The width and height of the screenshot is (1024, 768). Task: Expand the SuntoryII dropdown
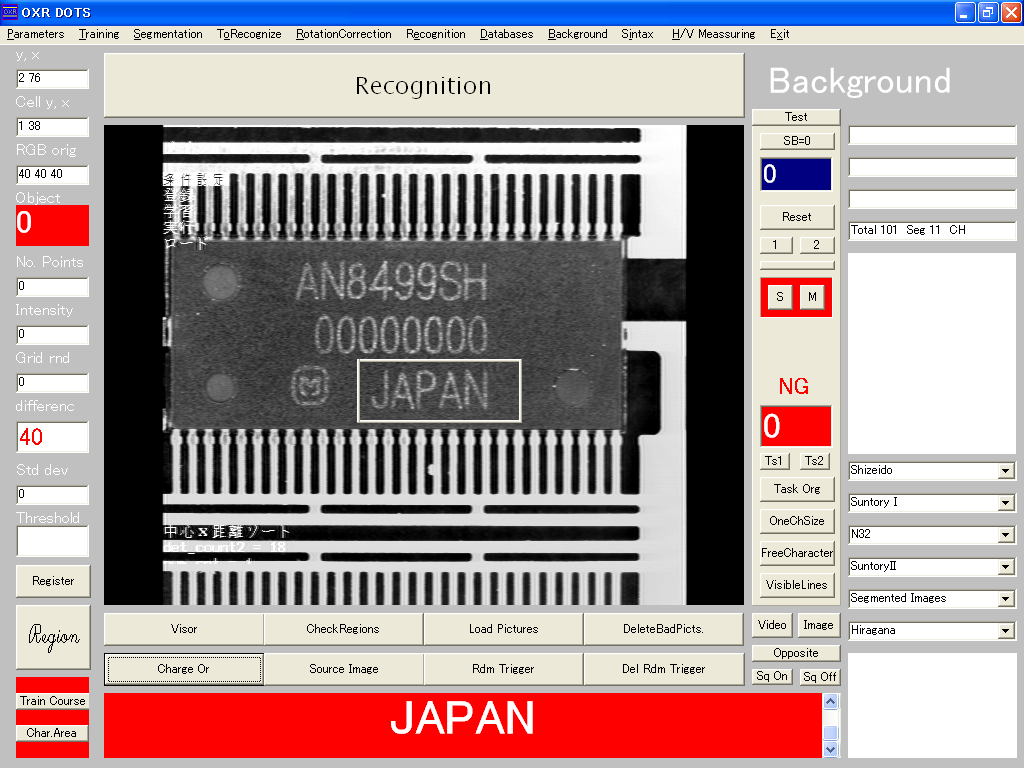point(1006,567)
